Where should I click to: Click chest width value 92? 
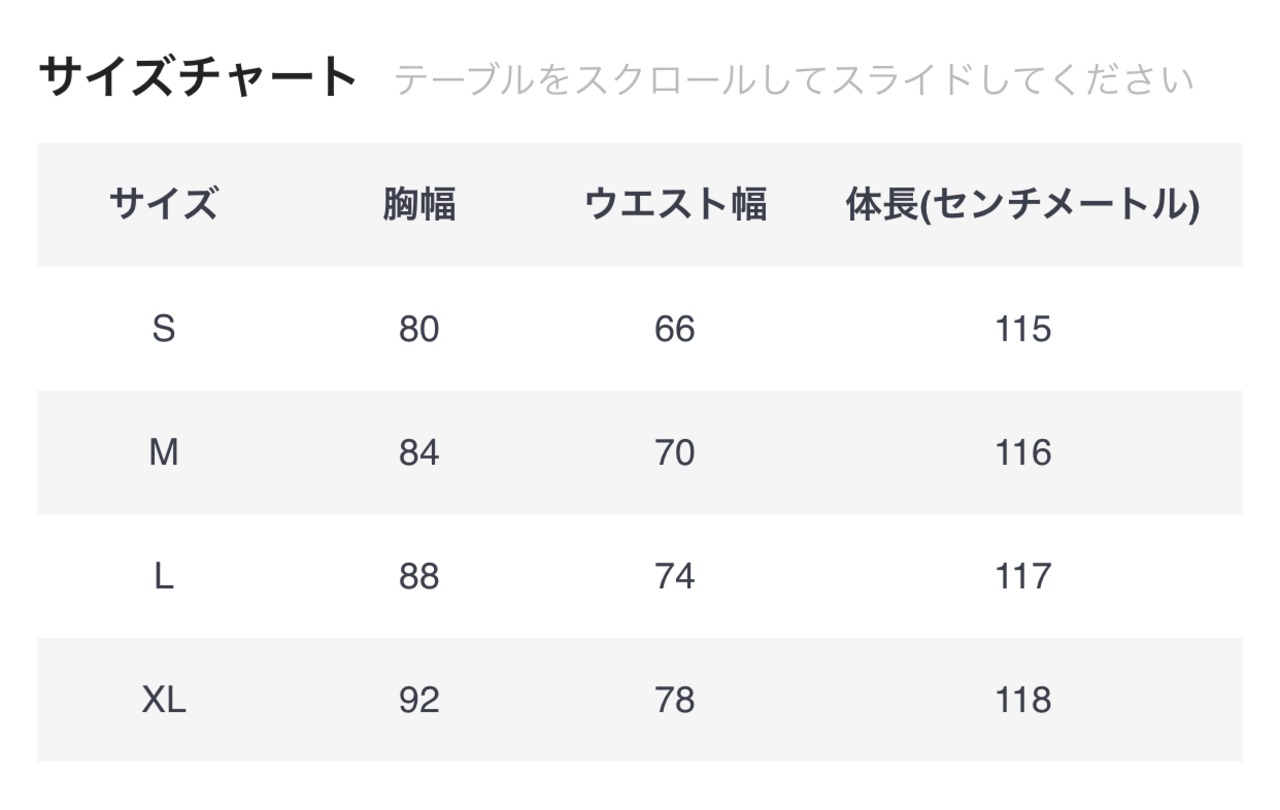(419, 701)
